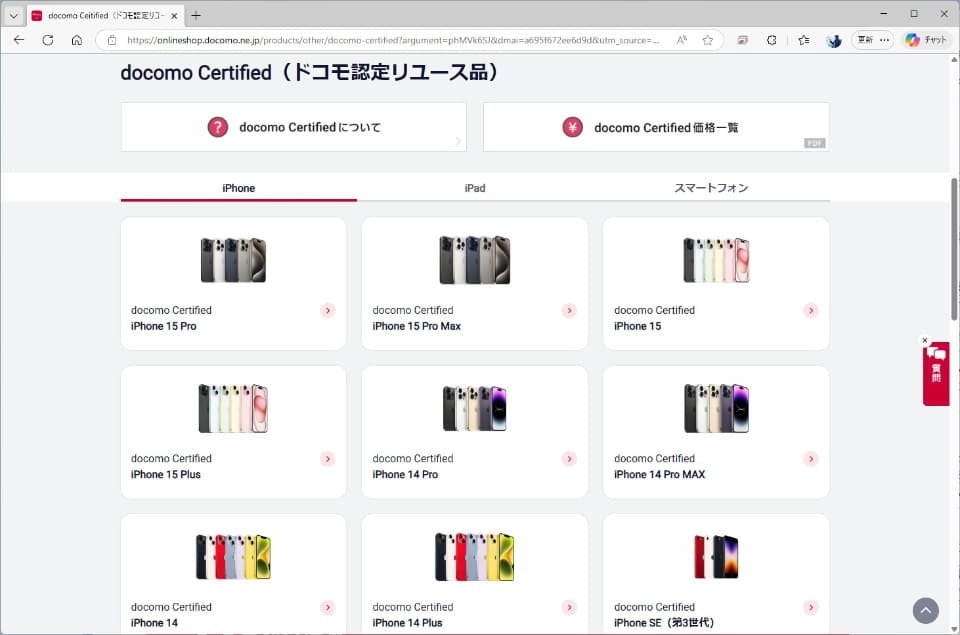Open the split screen icon in toolbar
960x635 pixels.
coord(743,40)
